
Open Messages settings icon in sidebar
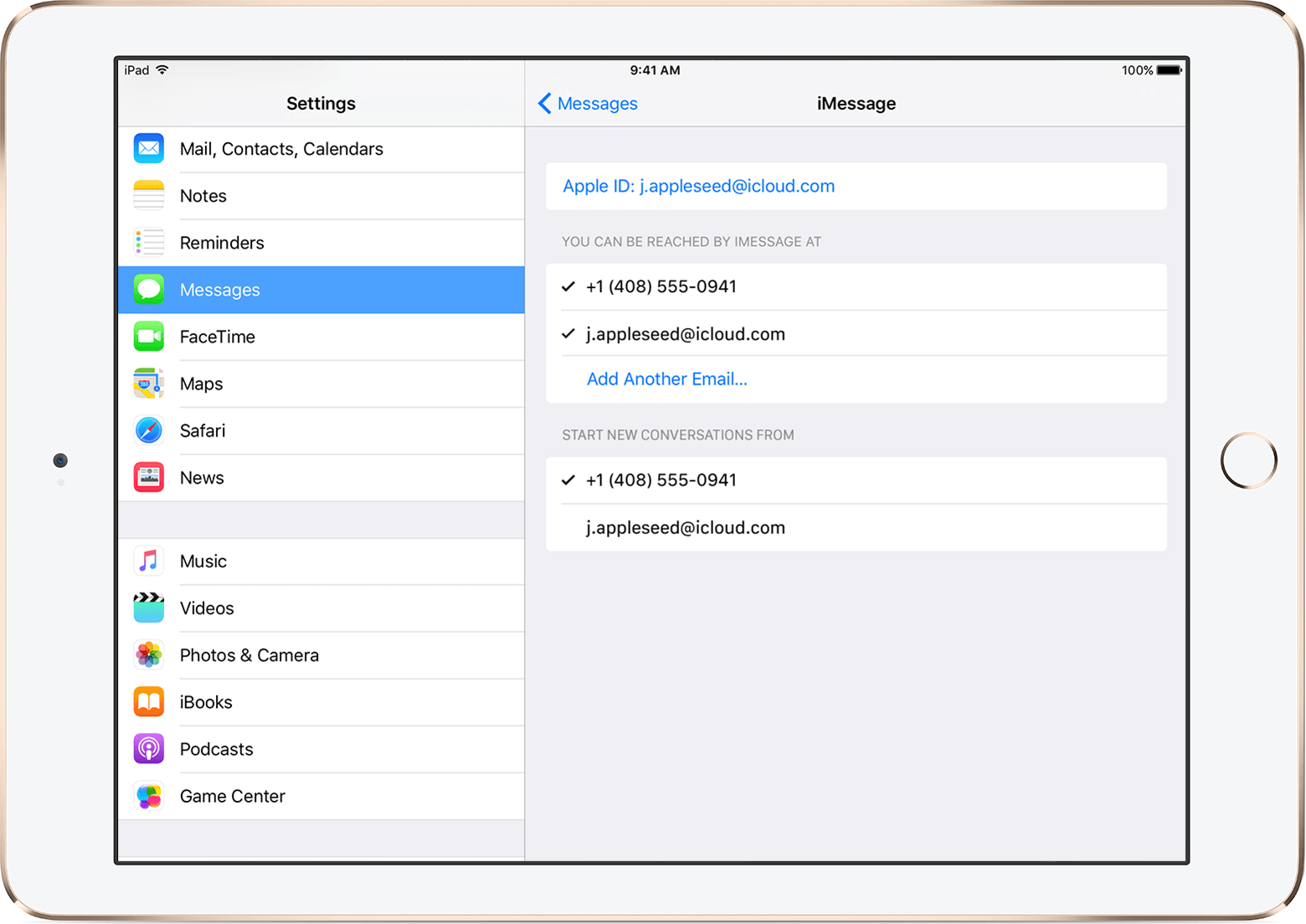coord(148,290)
